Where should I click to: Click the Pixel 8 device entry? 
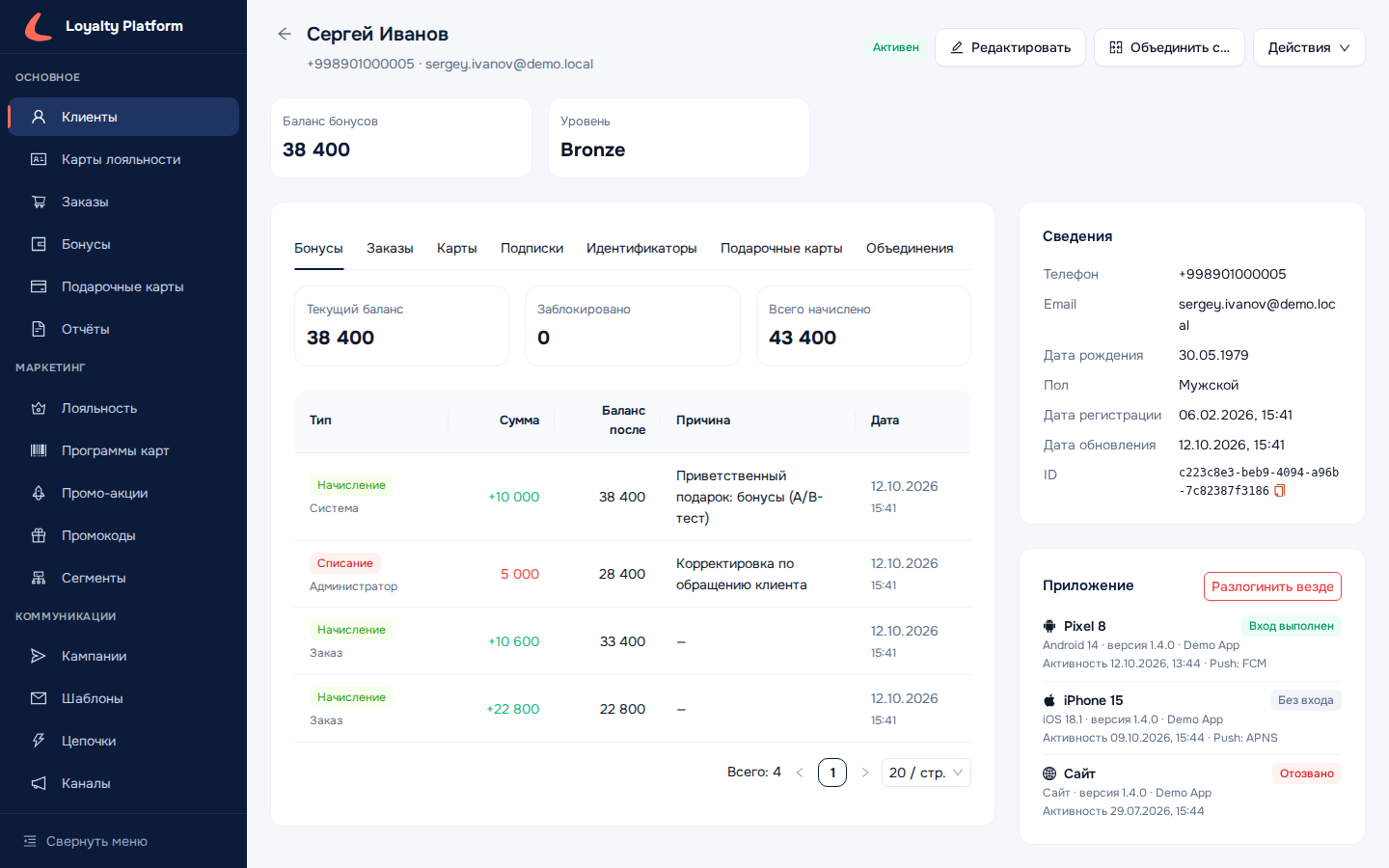pos(1192,644)
